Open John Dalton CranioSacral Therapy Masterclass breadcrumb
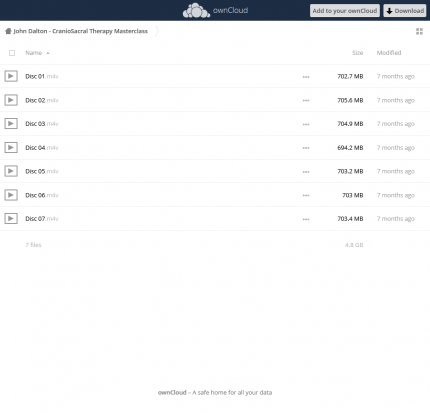 pyautogui.click(x=80, y=31)
